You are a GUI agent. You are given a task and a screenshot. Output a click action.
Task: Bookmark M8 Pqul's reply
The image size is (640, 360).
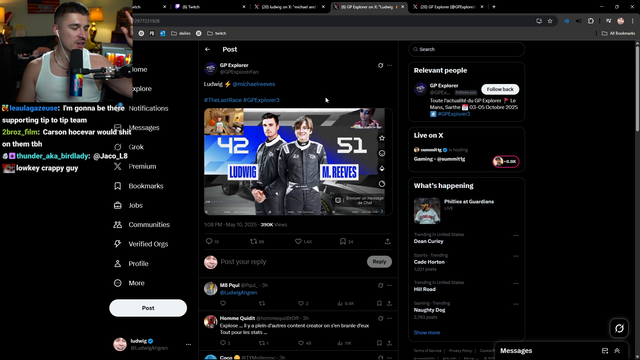379,303
